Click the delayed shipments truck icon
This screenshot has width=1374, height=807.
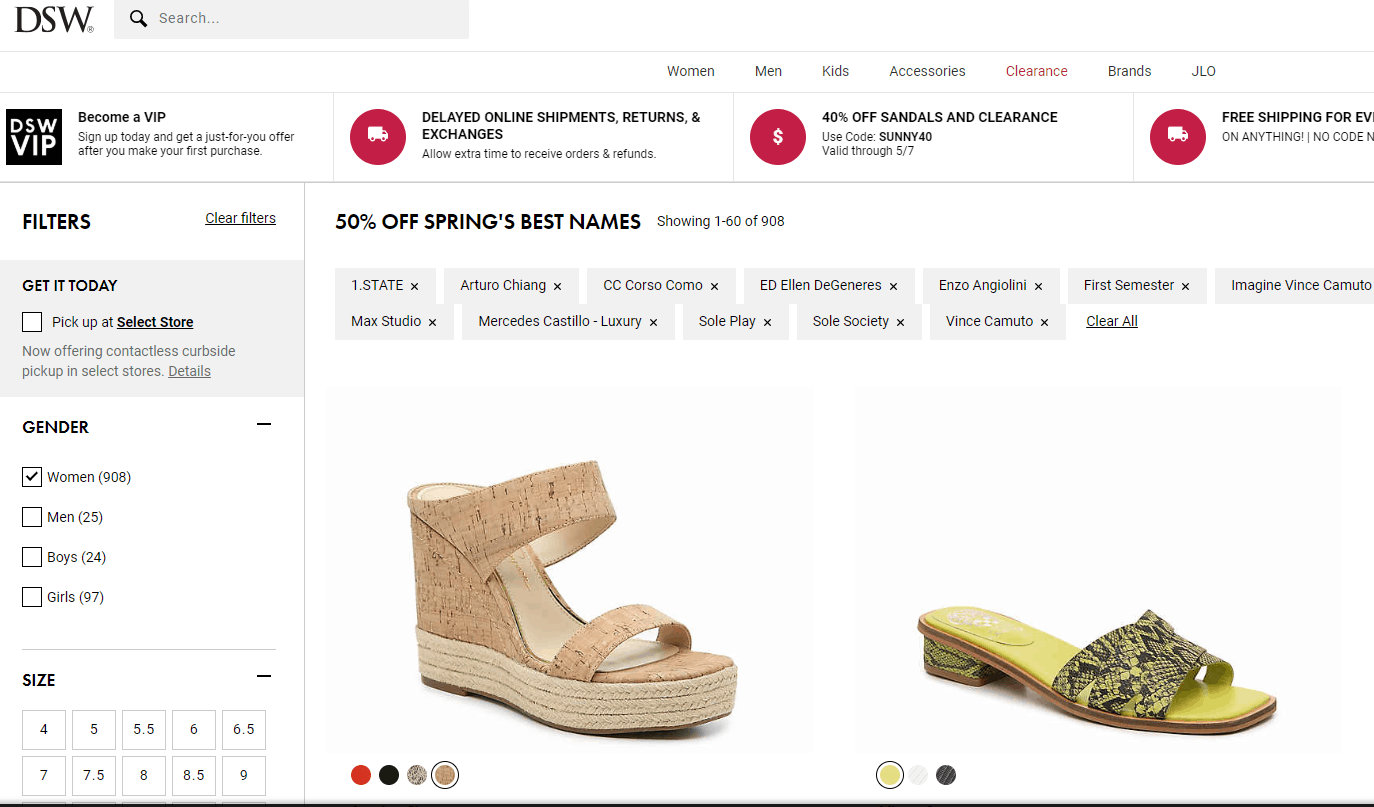378,137
